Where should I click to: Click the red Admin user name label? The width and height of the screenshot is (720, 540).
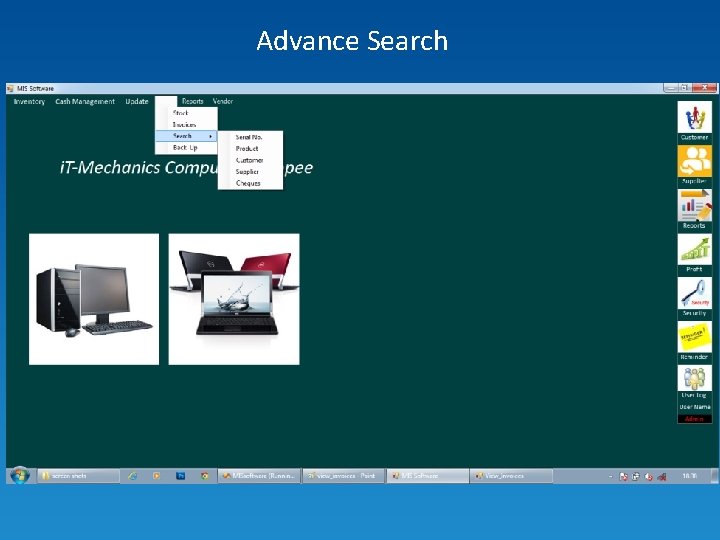coord(694,419)
